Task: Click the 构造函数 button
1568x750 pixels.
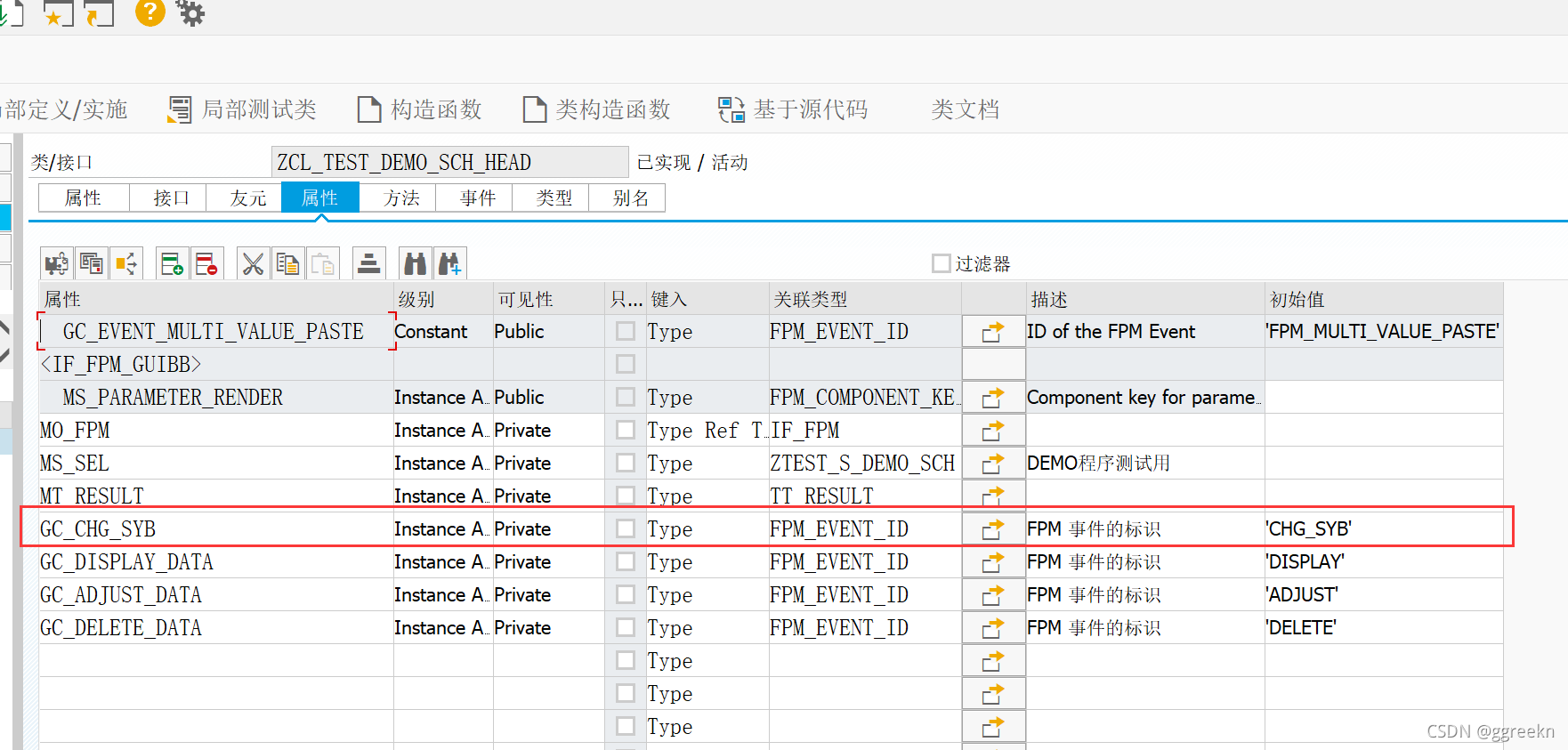Action: (419, 109)
